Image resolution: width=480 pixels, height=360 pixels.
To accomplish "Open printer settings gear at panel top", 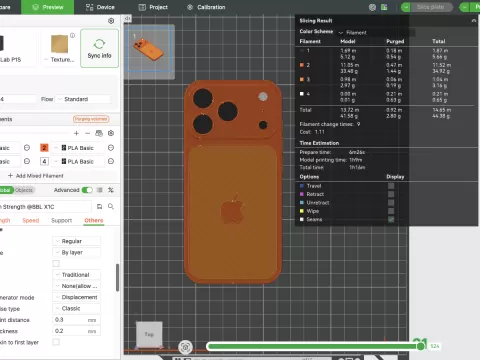I will click(x=111, y=21).
